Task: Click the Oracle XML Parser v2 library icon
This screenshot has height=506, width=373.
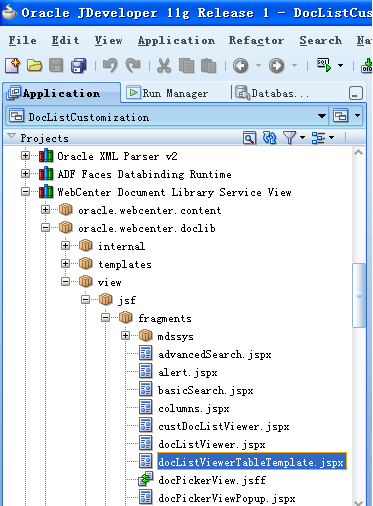Action: 46,156
